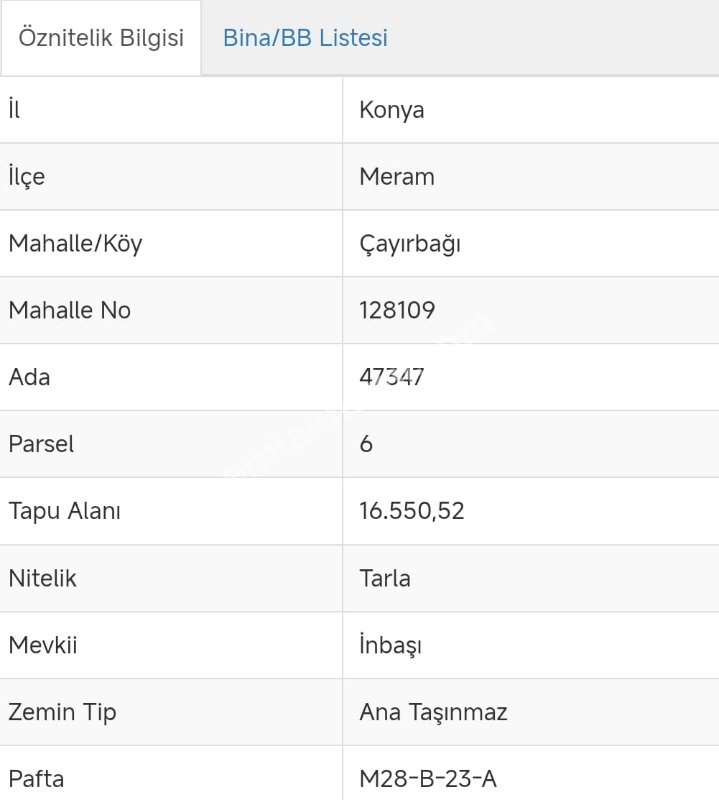Viewport: 719px width, 800px height.
Task: Select the İlçe row label
Action: click(26, 177)
